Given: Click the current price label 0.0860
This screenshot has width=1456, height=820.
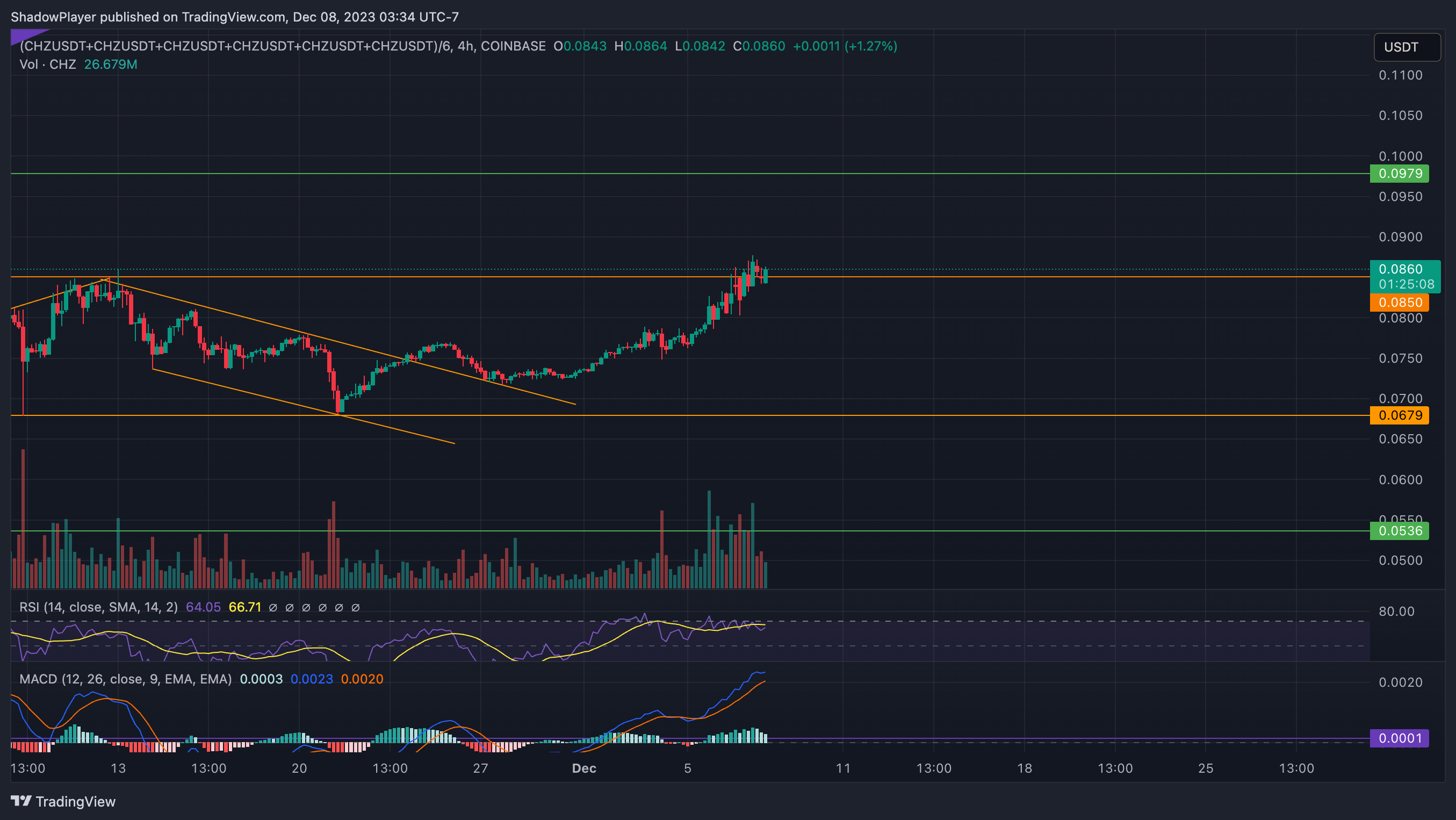Looking at the screenshot, I should tap(1400, 269).
